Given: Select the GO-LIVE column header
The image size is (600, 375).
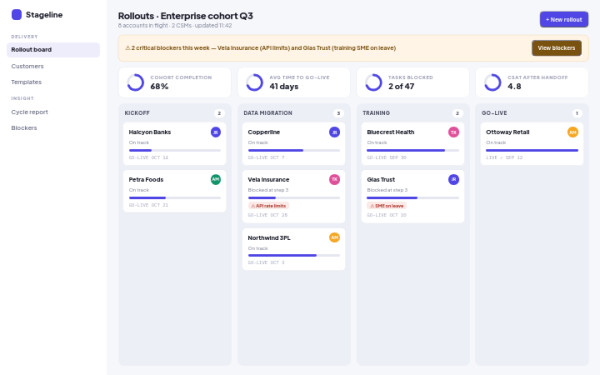Looking at the screenshot, I should click(494, 113).
